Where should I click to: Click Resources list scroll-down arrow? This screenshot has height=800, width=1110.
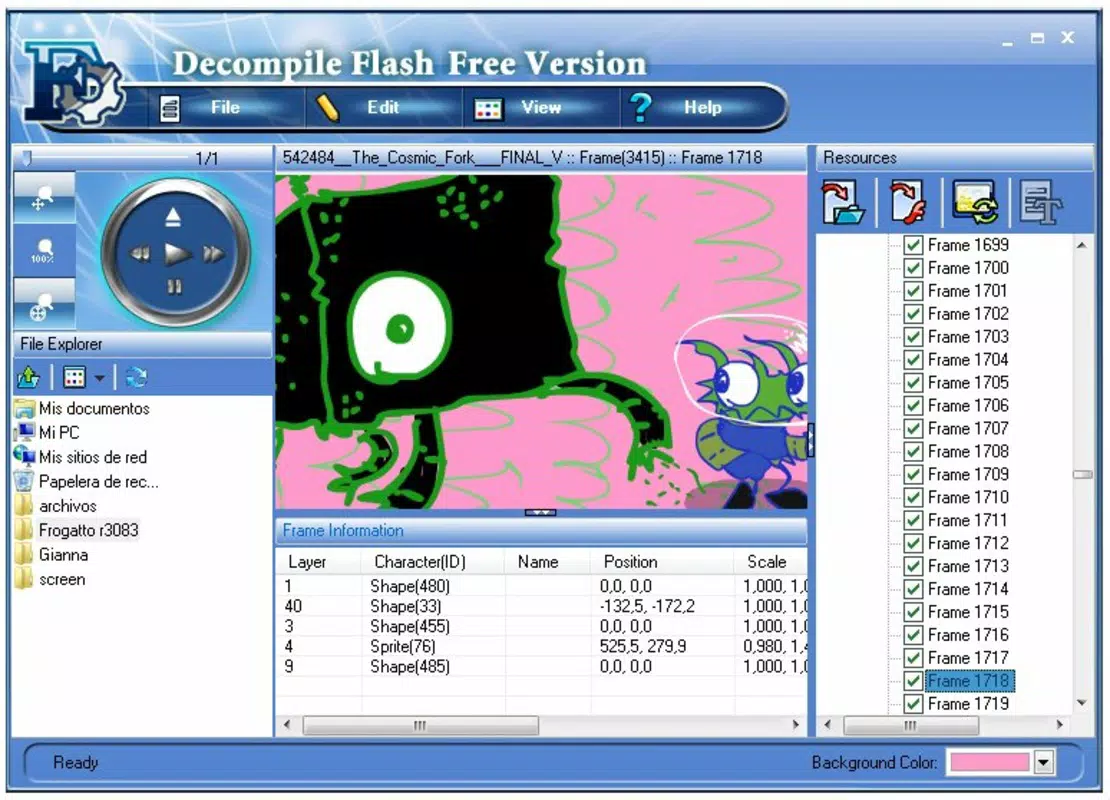1082,703
